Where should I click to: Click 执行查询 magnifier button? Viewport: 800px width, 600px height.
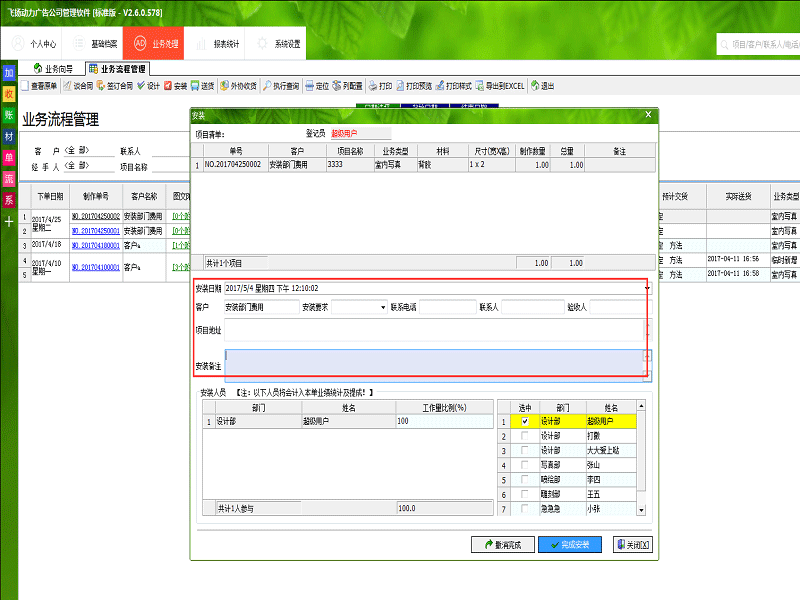click(281, 86)
